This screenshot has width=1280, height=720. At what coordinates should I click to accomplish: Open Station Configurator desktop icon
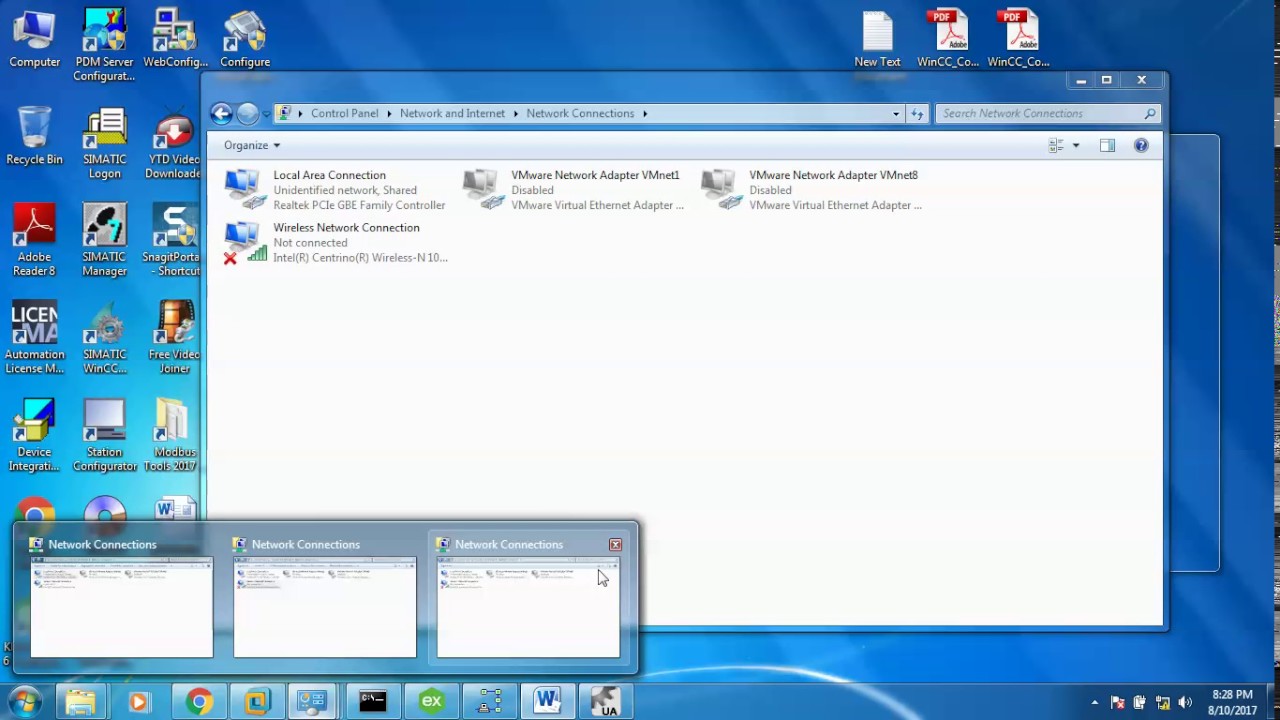click(104, 436)
